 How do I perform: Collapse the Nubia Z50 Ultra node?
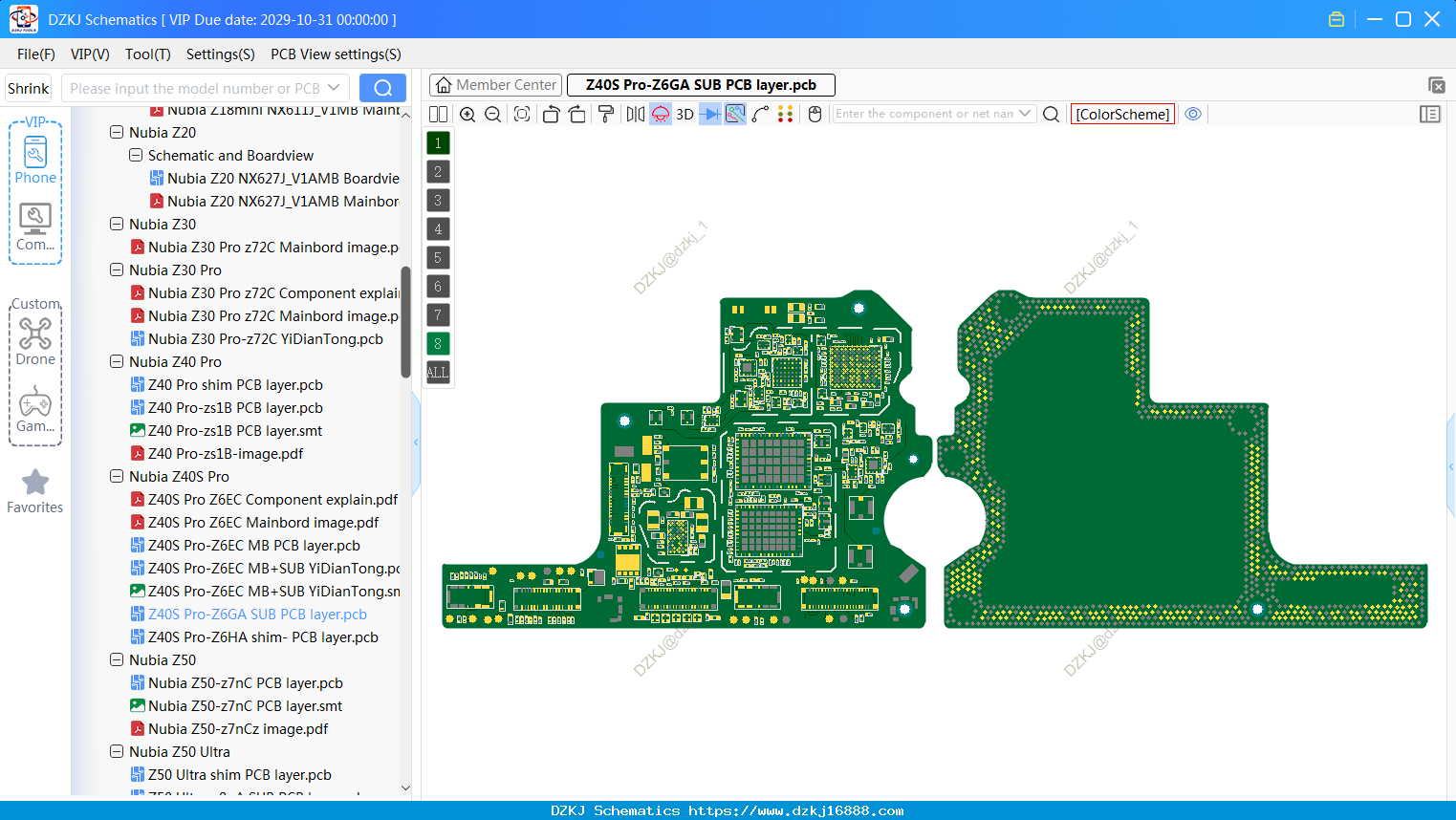point(117,751)
